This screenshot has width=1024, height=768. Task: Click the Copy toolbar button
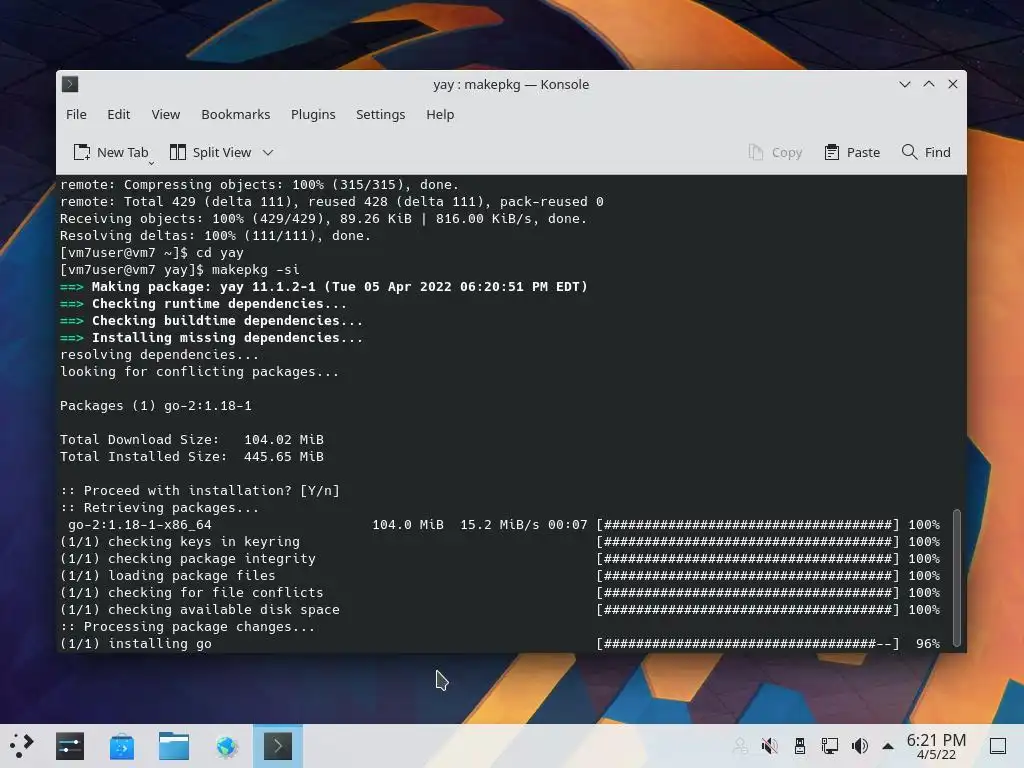(x=775, y=152)
